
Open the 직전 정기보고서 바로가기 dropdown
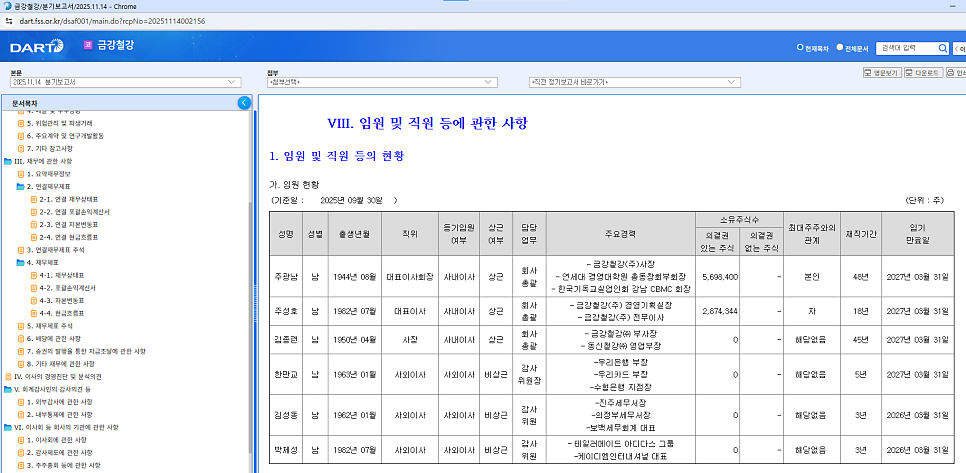634,82
